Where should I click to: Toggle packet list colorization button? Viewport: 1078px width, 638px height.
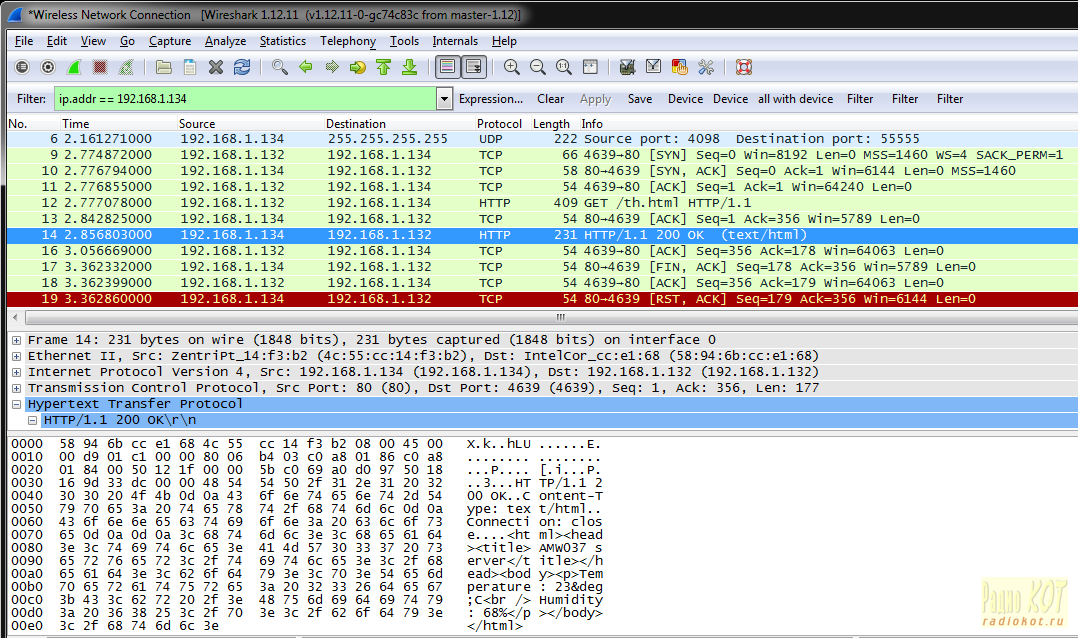[447, 67]
